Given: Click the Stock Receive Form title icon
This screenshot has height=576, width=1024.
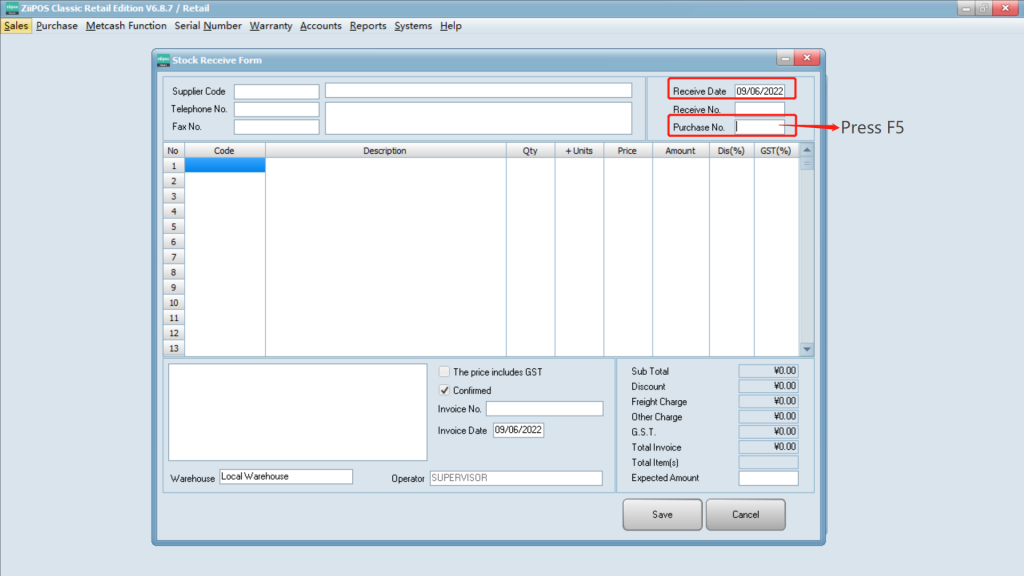Looking at the screenshot, I should pos(164,60).
